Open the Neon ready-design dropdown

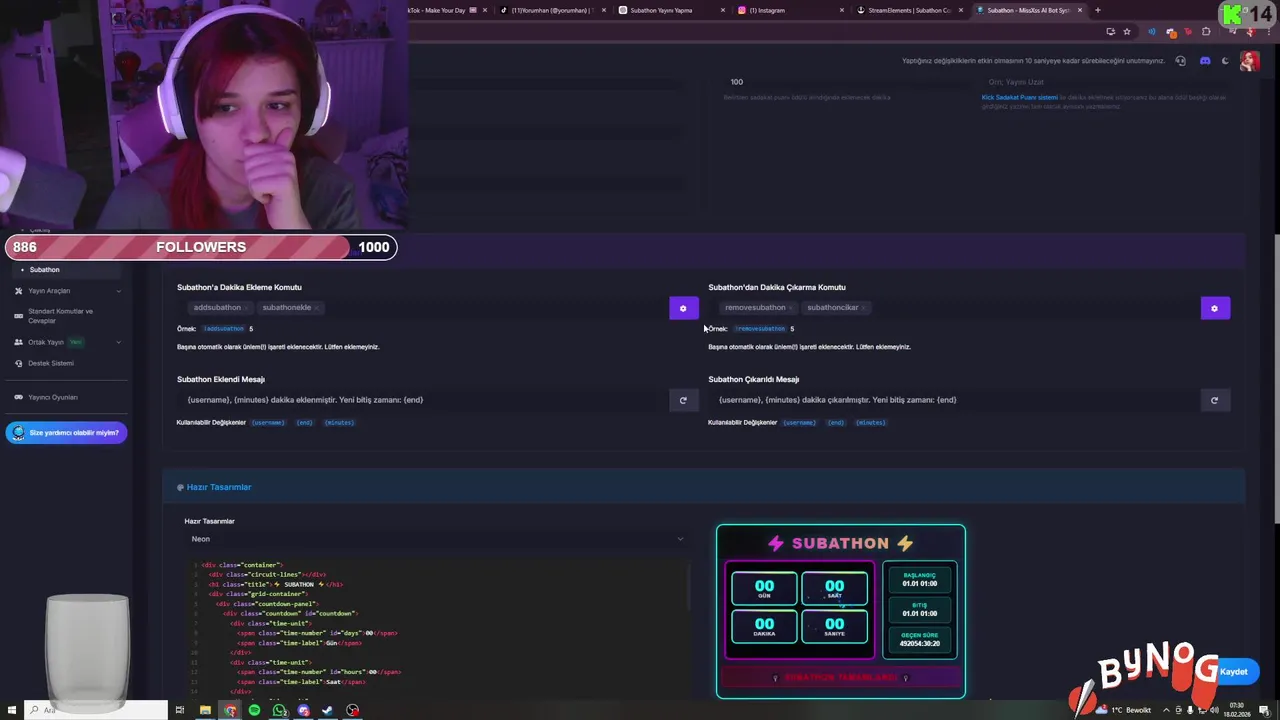click(437, 539)
